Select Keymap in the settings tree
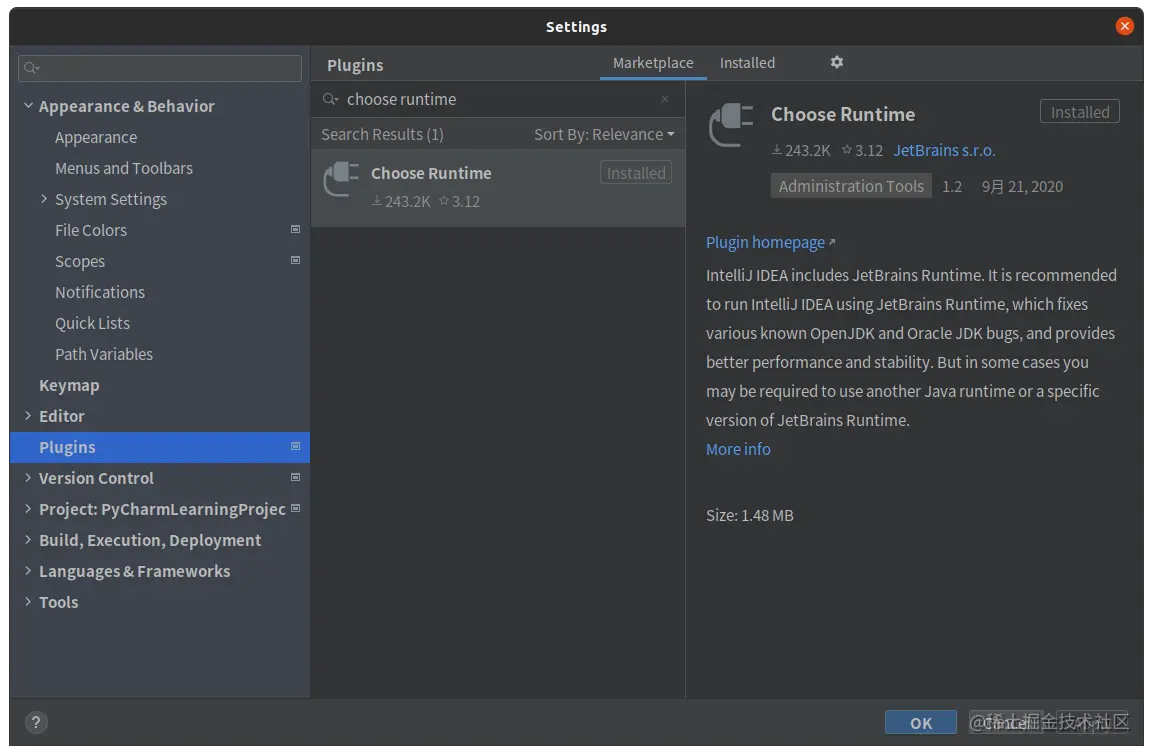Image resolution: width=1153 pixels, height=755 pixels. click(x=69, y=385)
